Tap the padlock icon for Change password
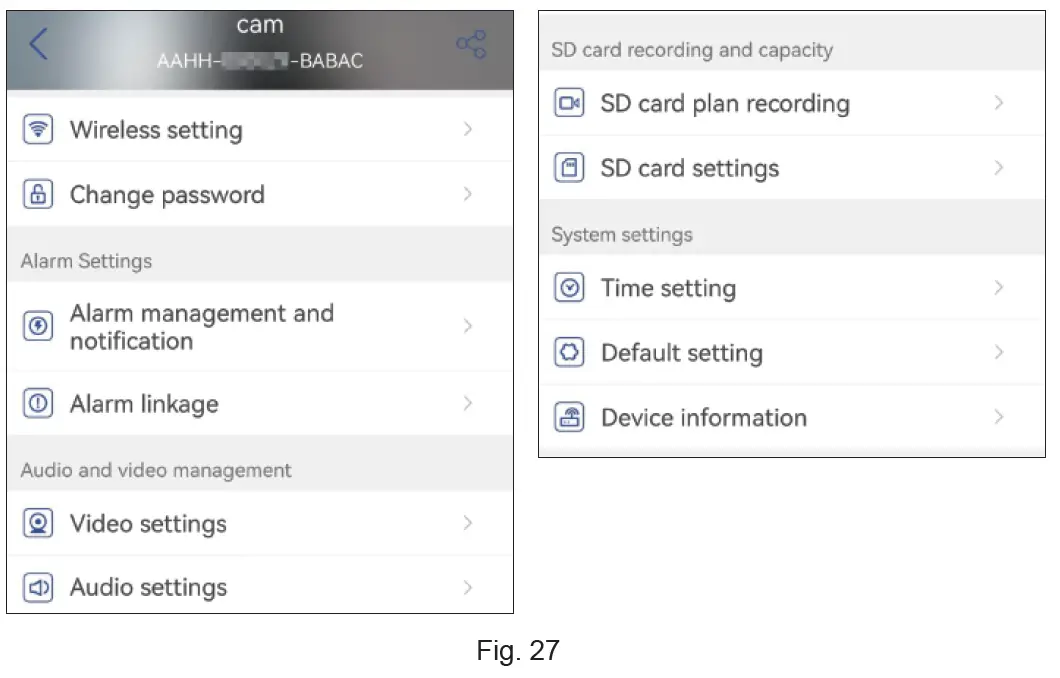Viewport: 1060px width, 678px height. click(x=38, y=195)
